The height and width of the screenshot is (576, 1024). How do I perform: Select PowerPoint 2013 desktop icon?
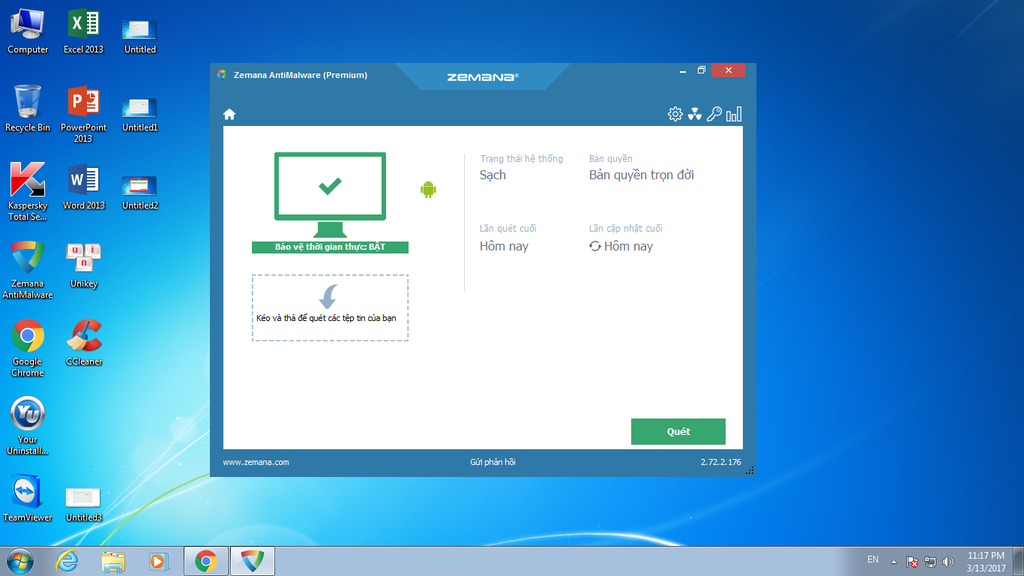pyautogui.click(x=84, y=114)
